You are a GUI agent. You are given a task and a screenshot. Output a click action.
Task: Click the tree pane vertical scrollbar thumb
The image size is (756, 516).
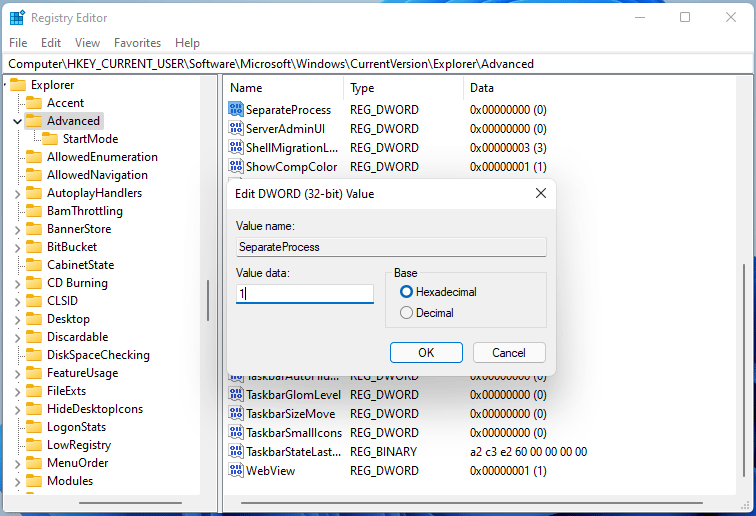pos(208,300)
